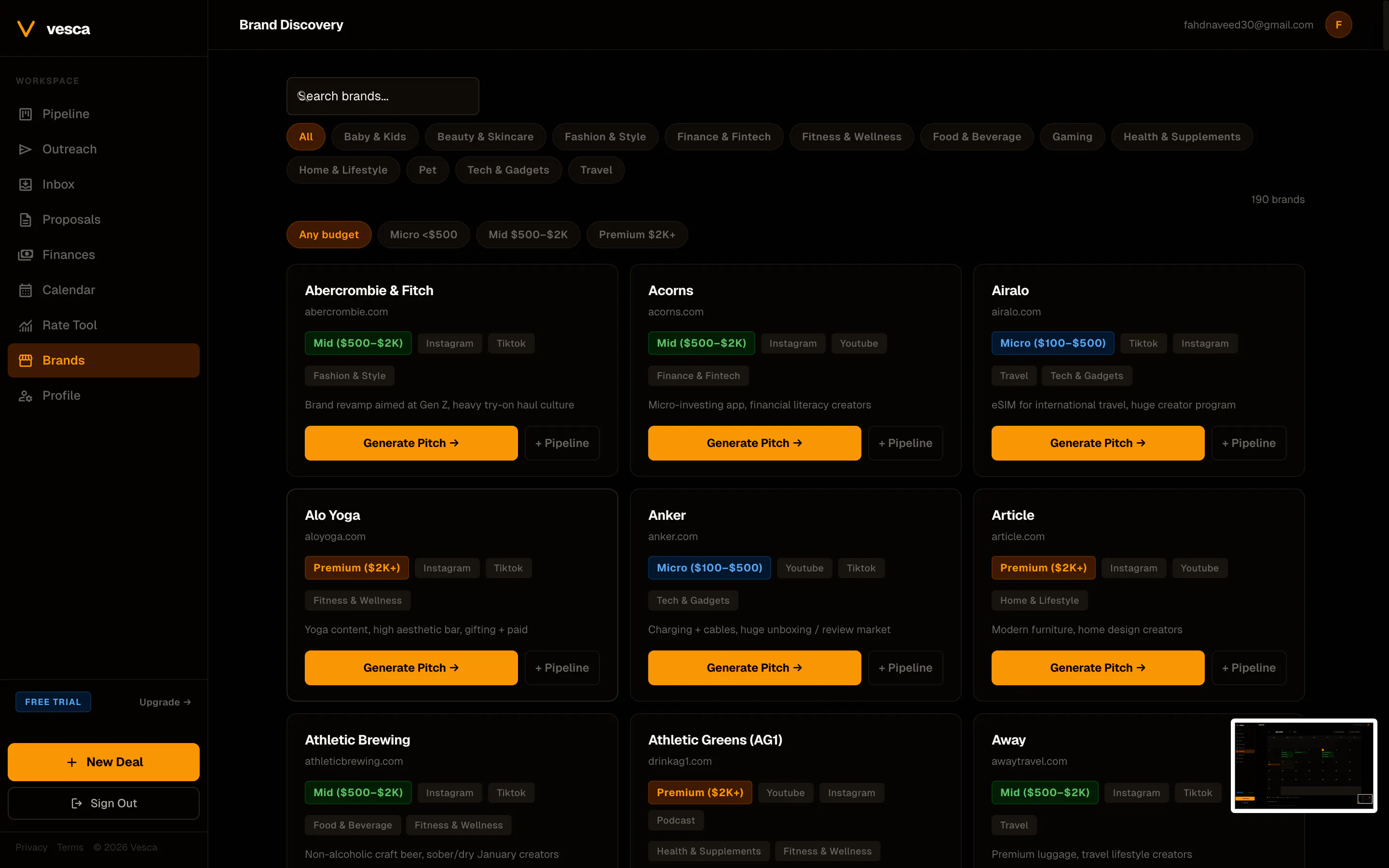Go to Finances in the sidebar
Viewport: 1389px width, 868px height.
coord(103,255)
